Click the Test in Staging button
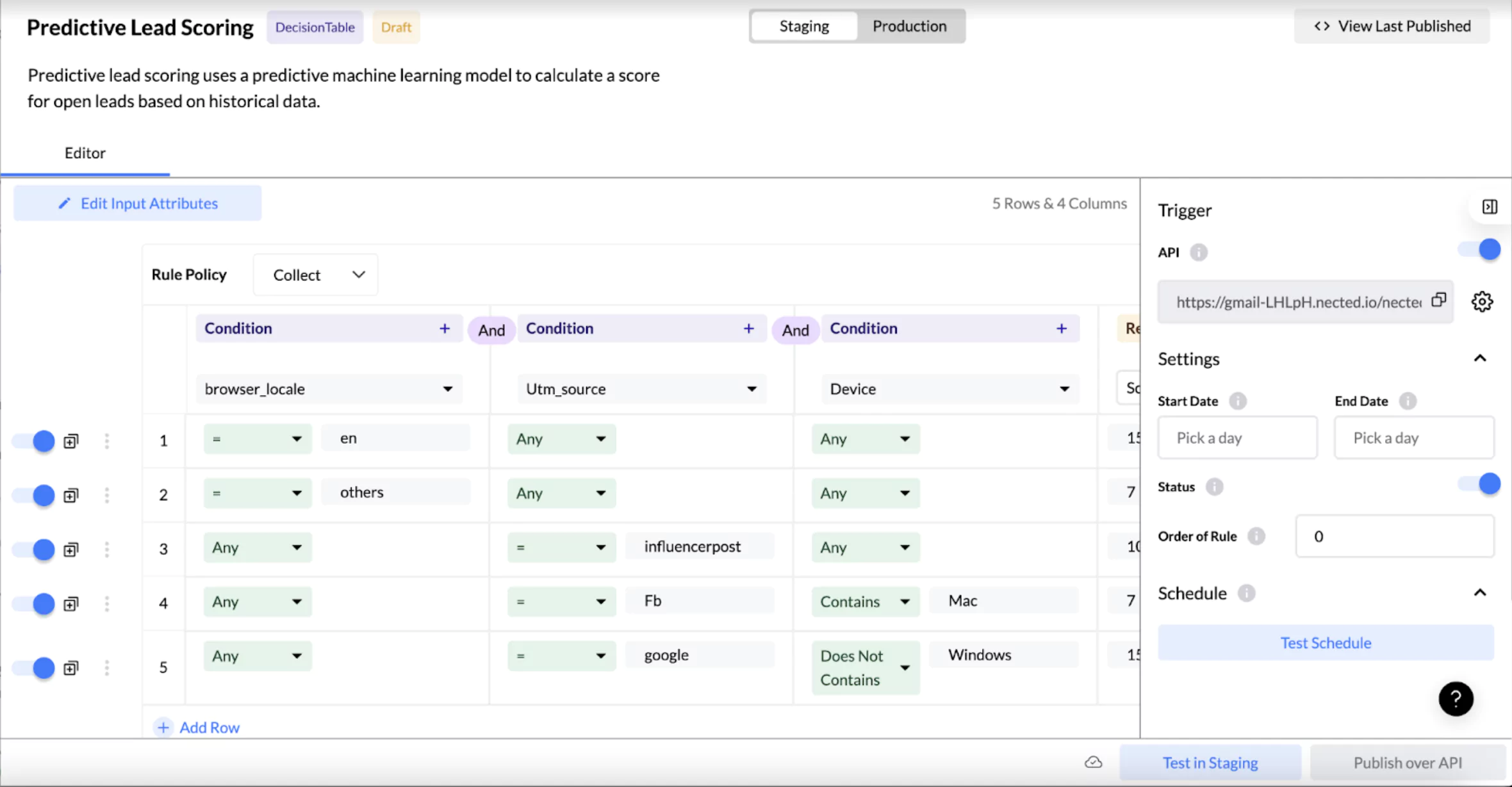This screenshot has height=787, width=1512. 1210,763
